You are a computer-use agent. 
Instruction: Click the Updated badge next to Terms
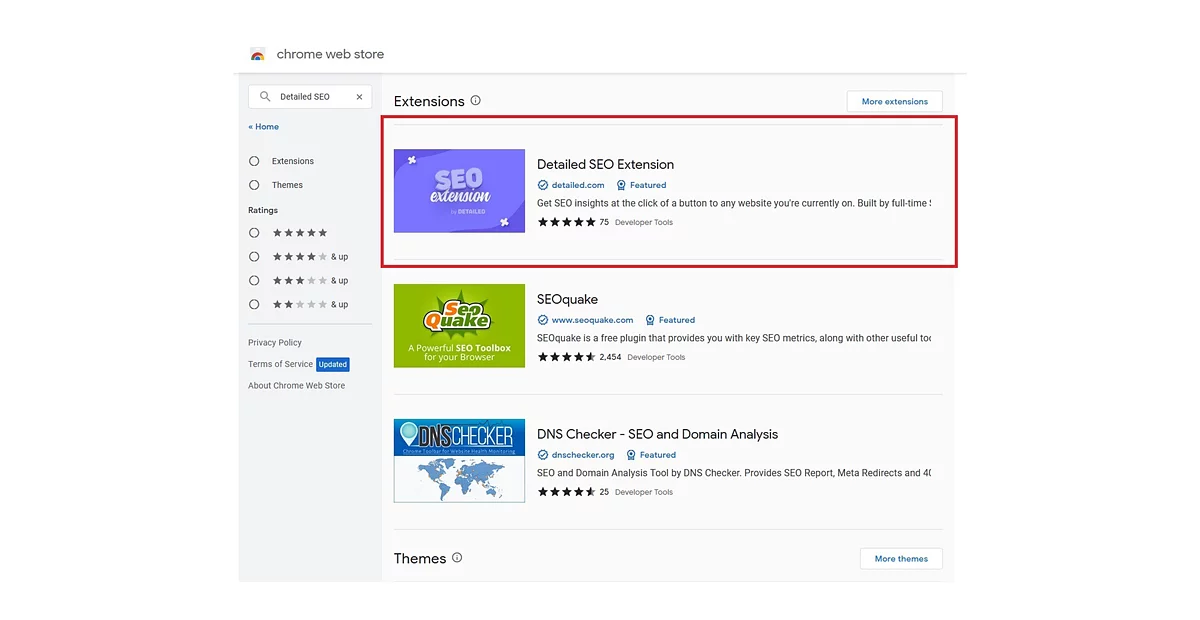pos(333,364)
